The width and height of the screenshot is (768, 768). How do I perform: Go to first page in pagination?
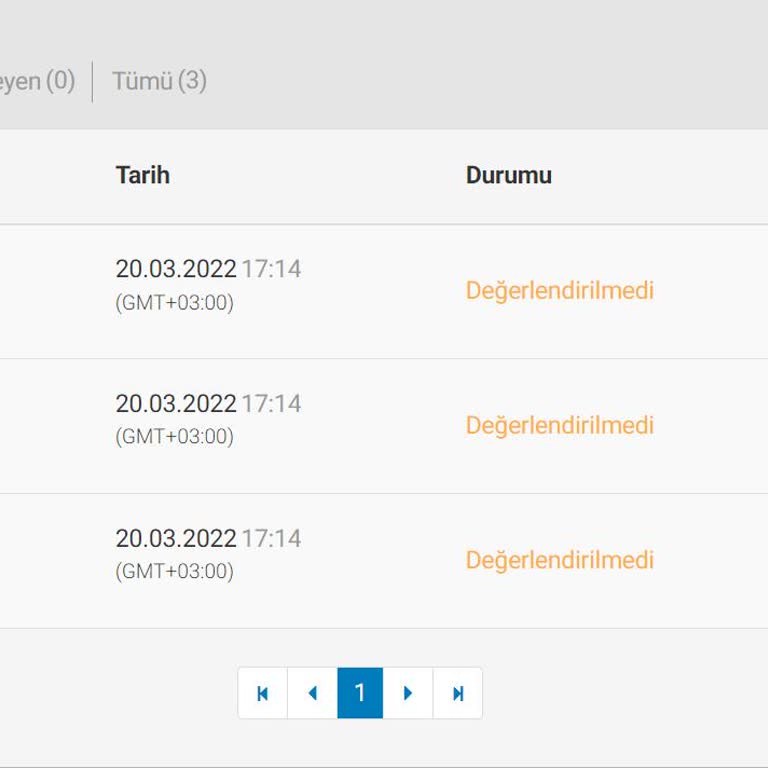(263, 693)
